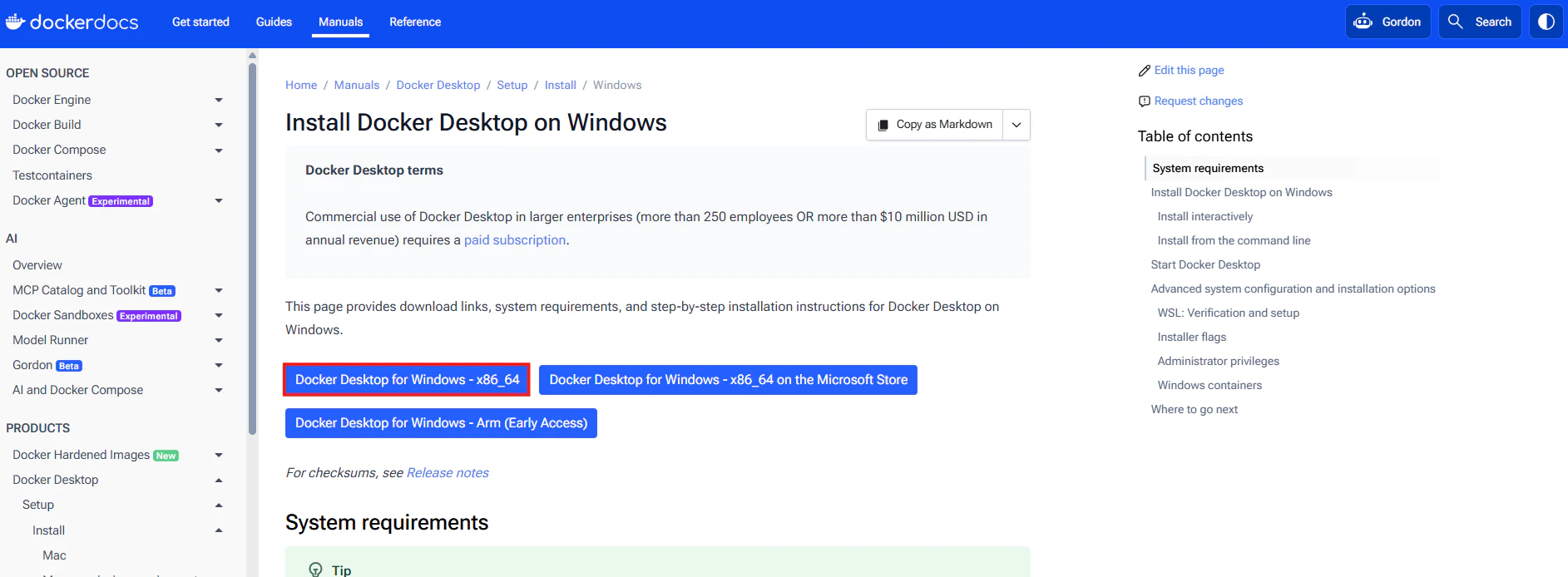Click the Edit this page link text
This screenshot has width=1568, height=577.
point(1190,70)
